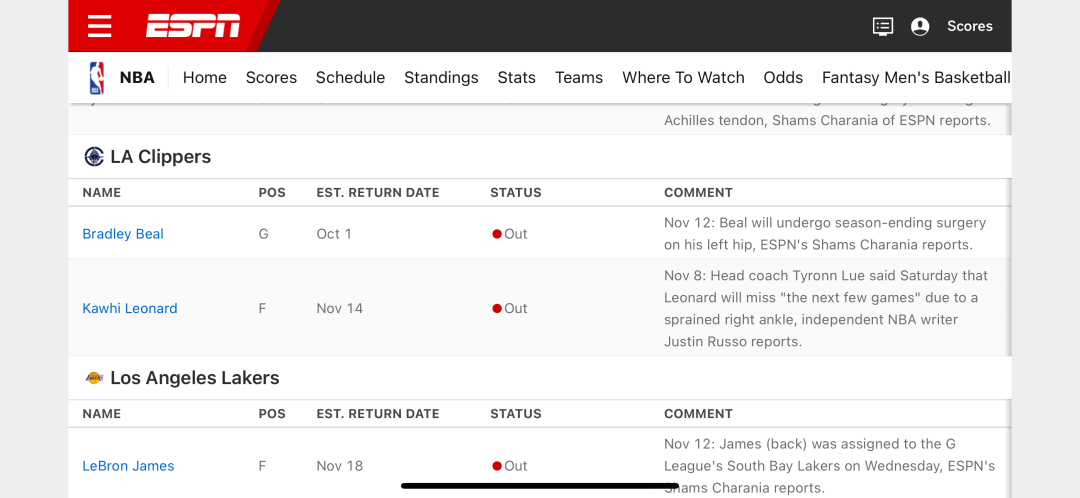Click LeBron James' name link
This screenshot has height=498, width=1080.
[x=128, y=466]
